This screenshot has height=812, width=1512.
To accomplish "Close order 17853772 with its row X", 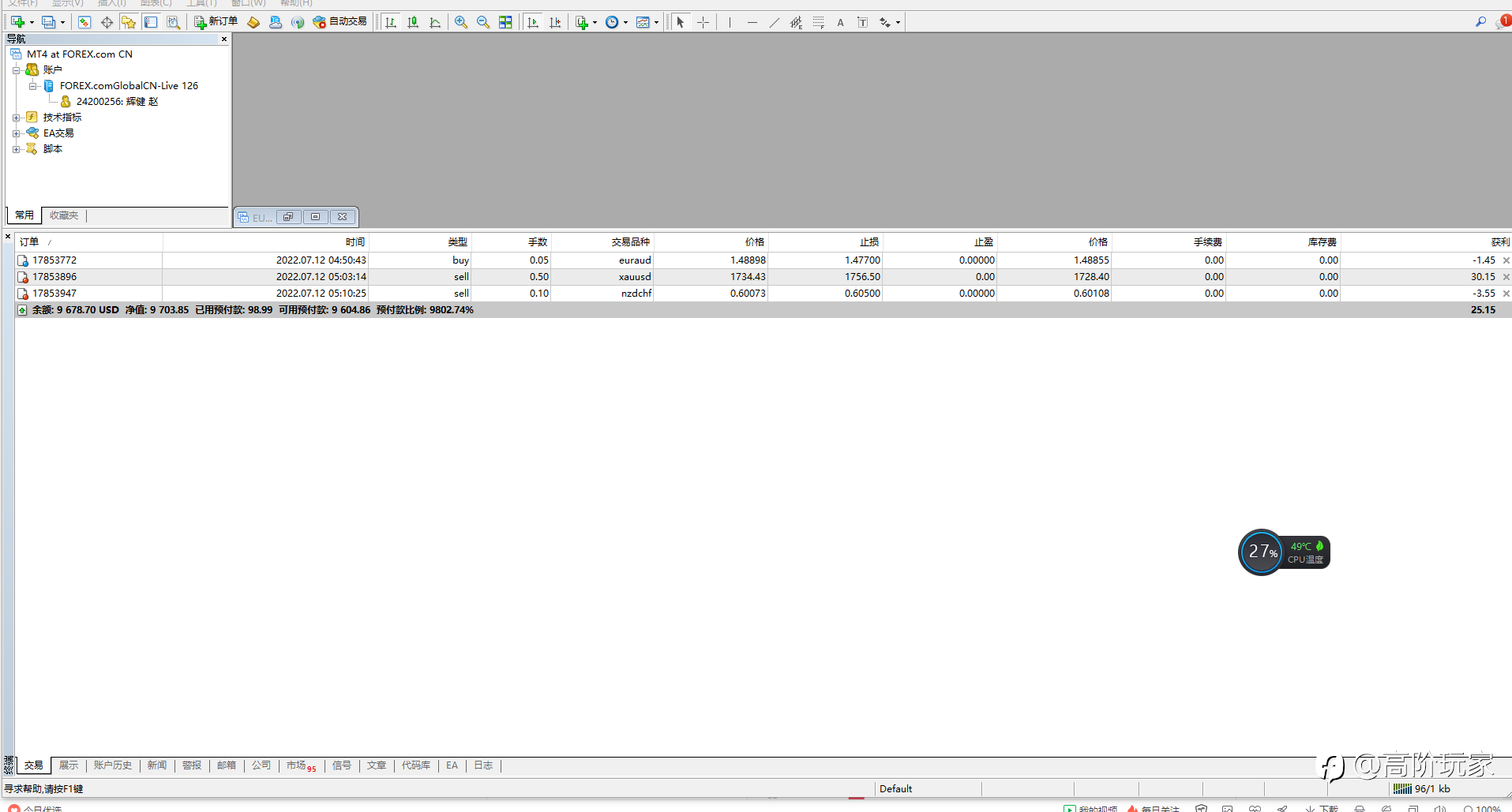I will (x=1506, y=260).
